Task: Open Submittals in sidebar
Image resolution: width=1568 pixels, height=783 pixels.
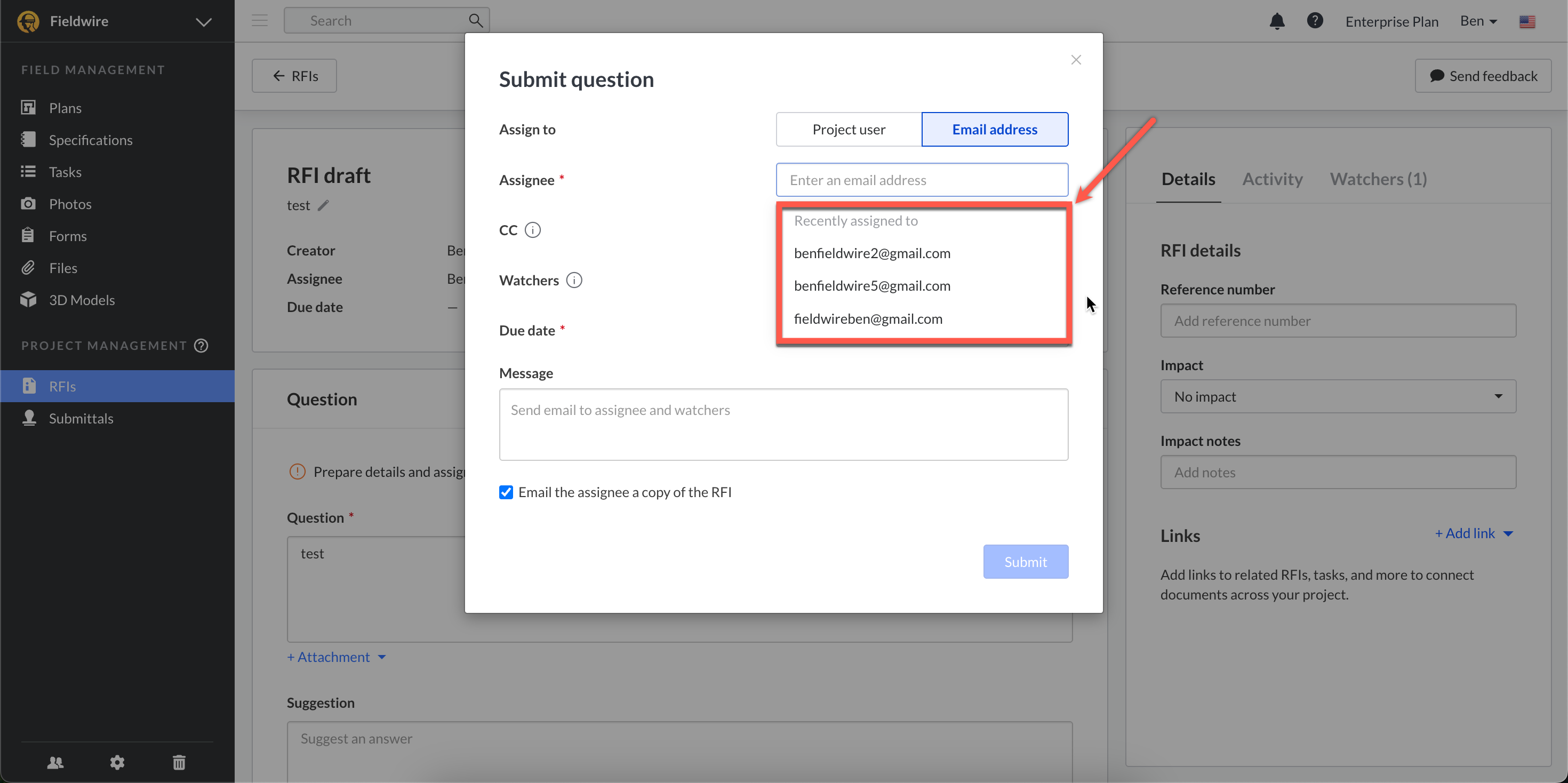Action: click(81, 418)
